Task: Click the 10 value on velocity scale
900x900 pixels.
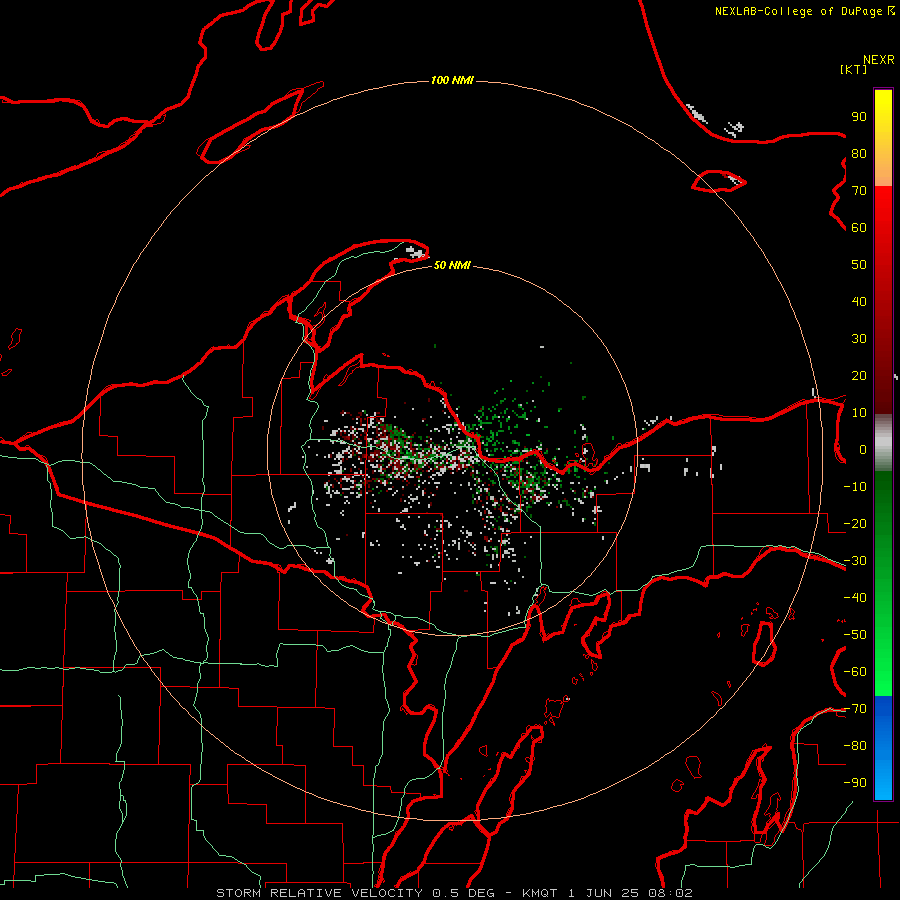Action: tap(859, 413)
